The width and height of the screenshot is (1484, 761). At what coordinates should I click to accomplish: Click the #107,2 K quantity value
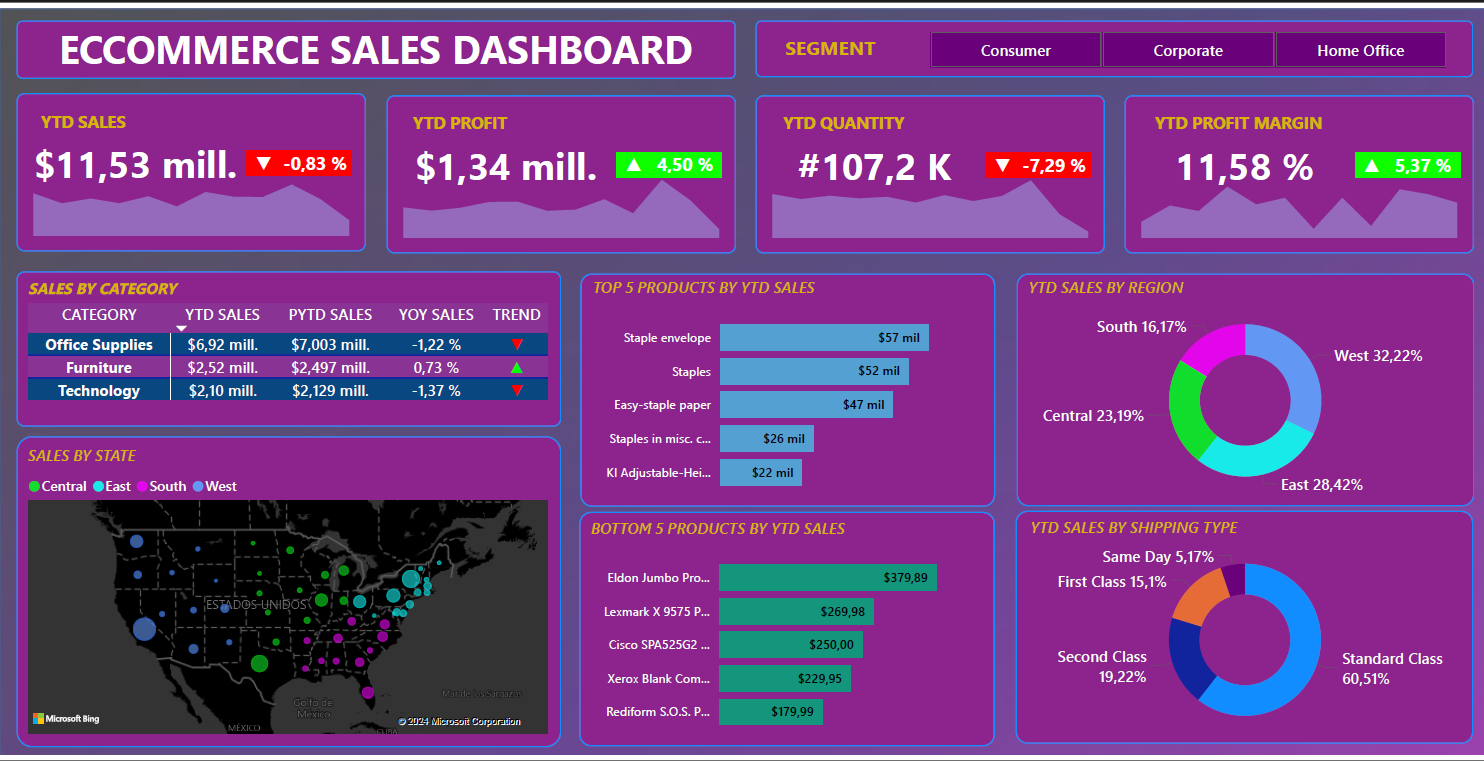click(875, 167)
